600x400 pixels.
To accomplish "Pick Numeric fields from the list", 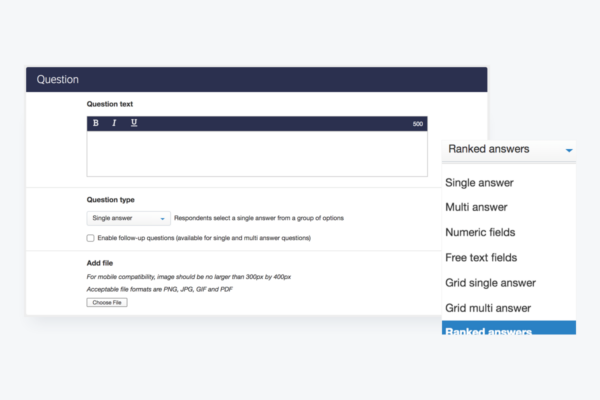I will 480,232.
